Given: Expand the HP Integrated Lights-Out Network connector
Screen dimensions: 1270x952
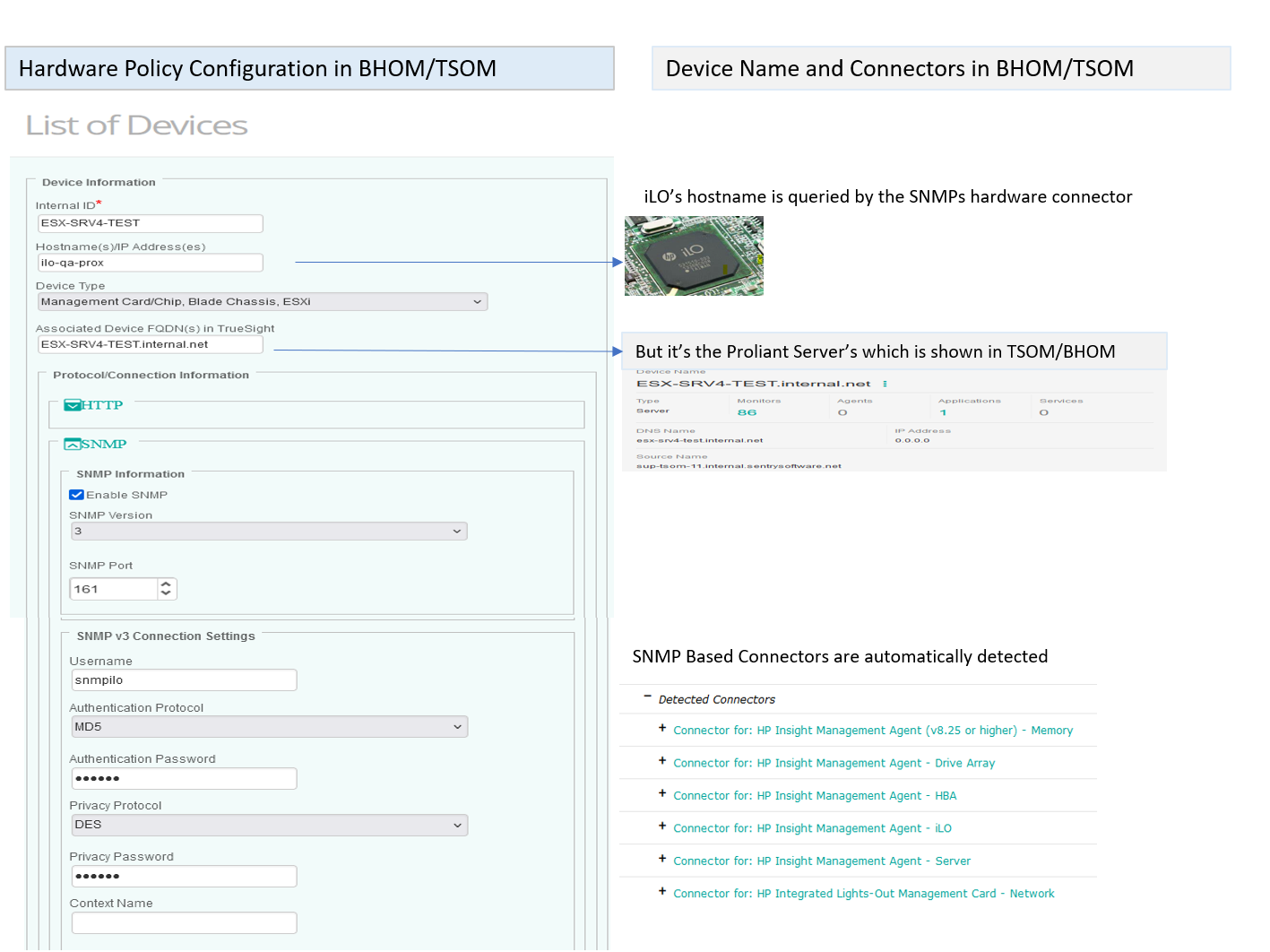Looking at the screenshot, I should click(661, 891).
